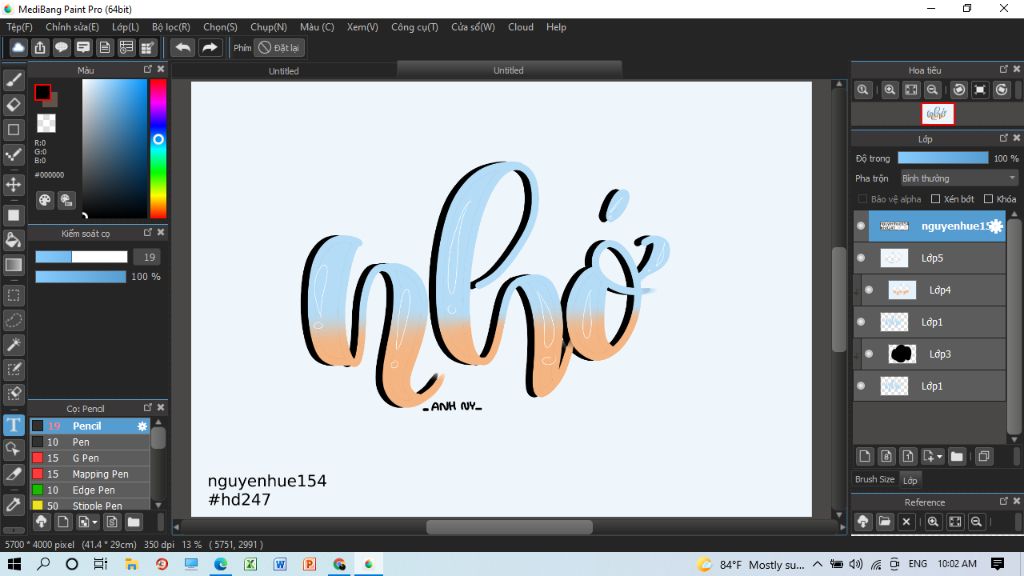Select the Brush tool in left toolbar
Image resolution: width=1024 pixels, height=576 pixels.
(x=14, y=80)
